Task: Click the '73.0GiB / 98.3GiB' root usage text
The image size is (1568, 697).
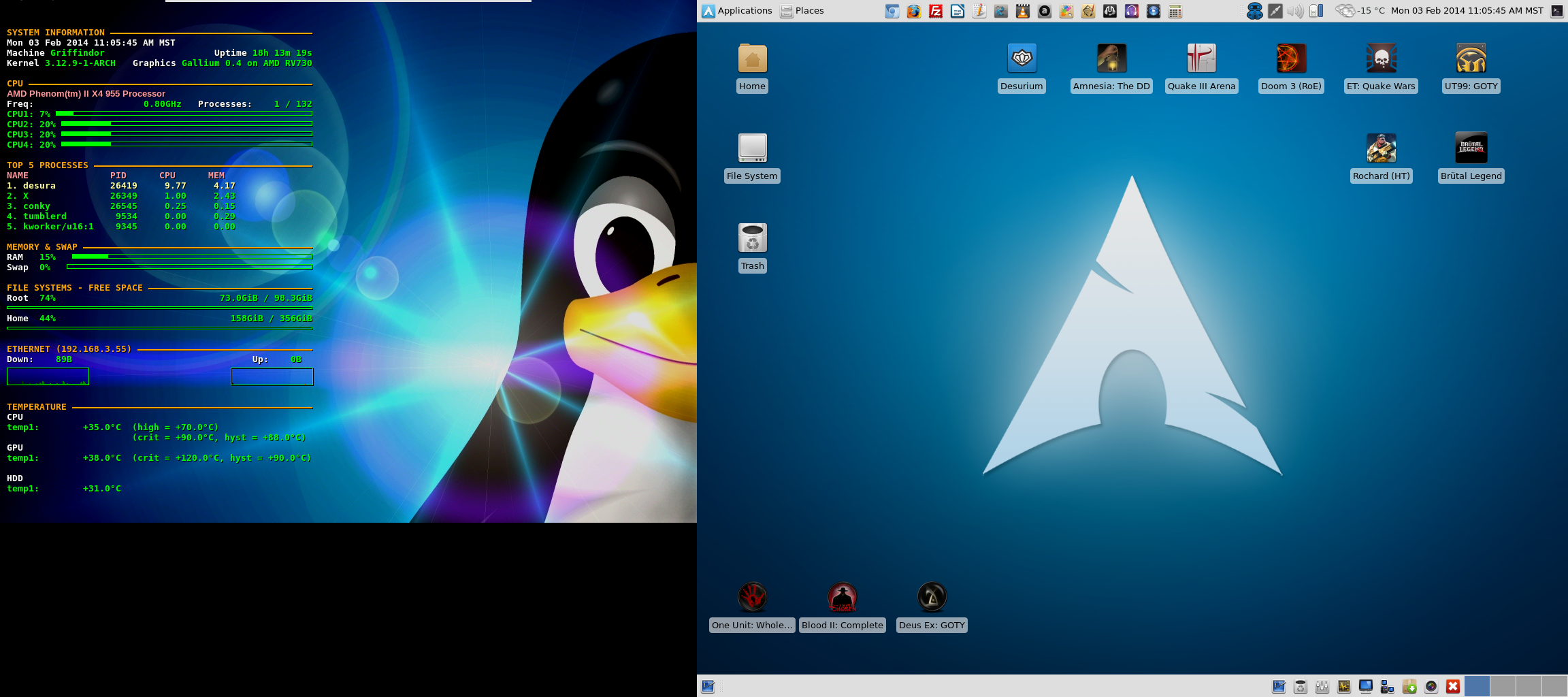Action: [265, 298]
